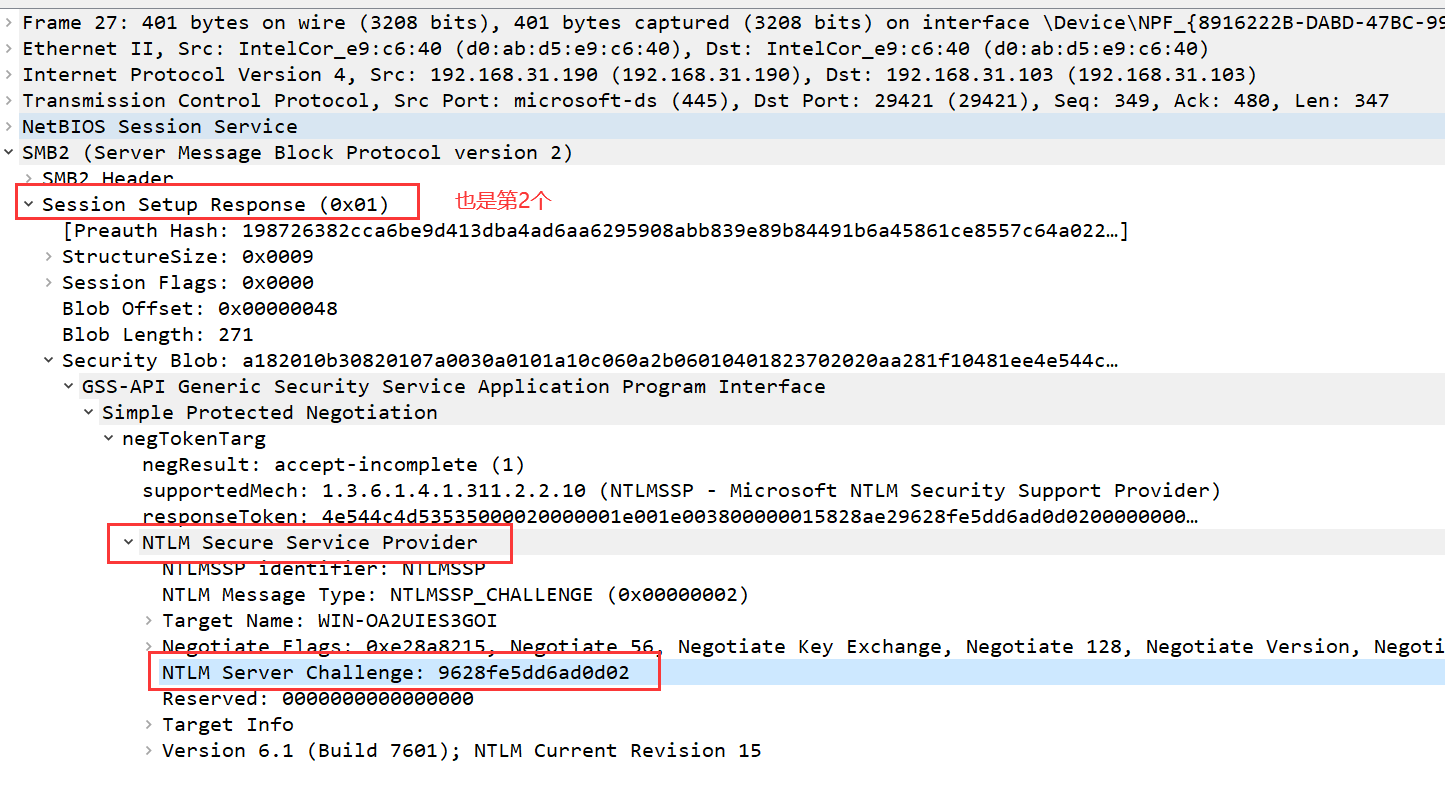Expand the SMB2 Header node

pyautogui.click(x=29, y=178)
